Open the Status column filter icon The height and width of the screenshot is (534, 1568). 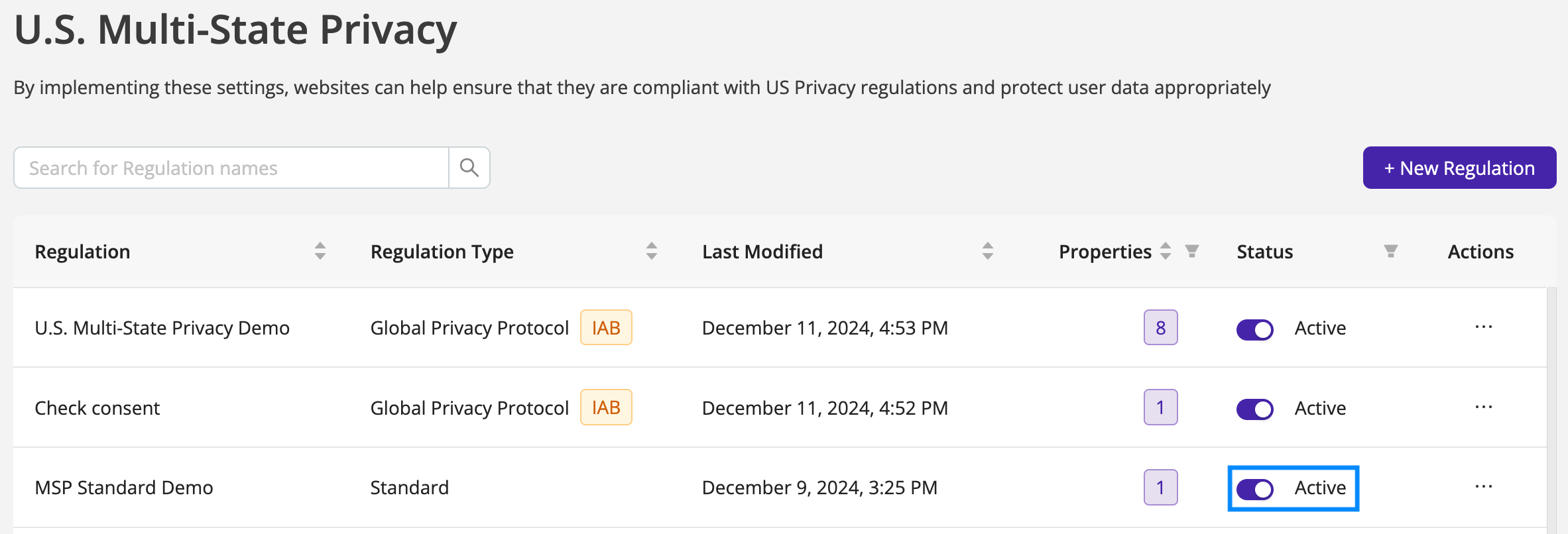click(x=1391, y=251)
